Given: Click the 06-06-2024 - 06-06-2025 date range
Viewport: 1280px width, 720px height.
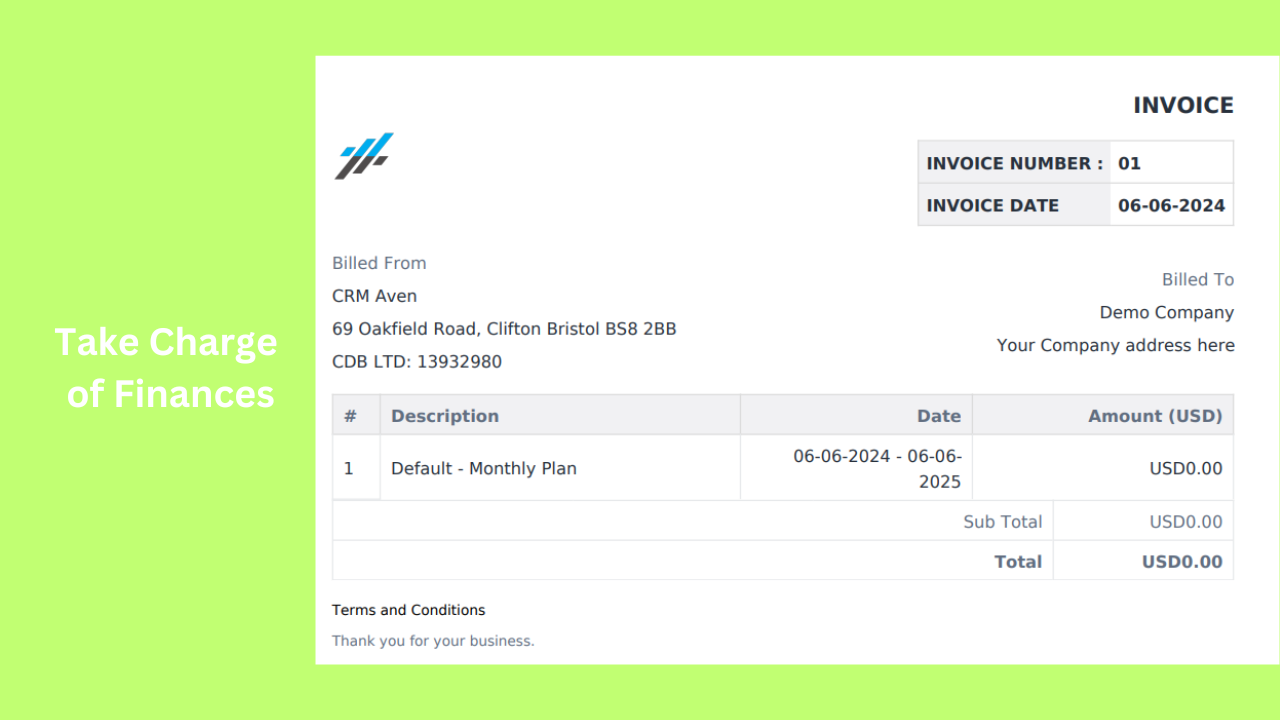Looking at the screenshot, I should [877, 469].
